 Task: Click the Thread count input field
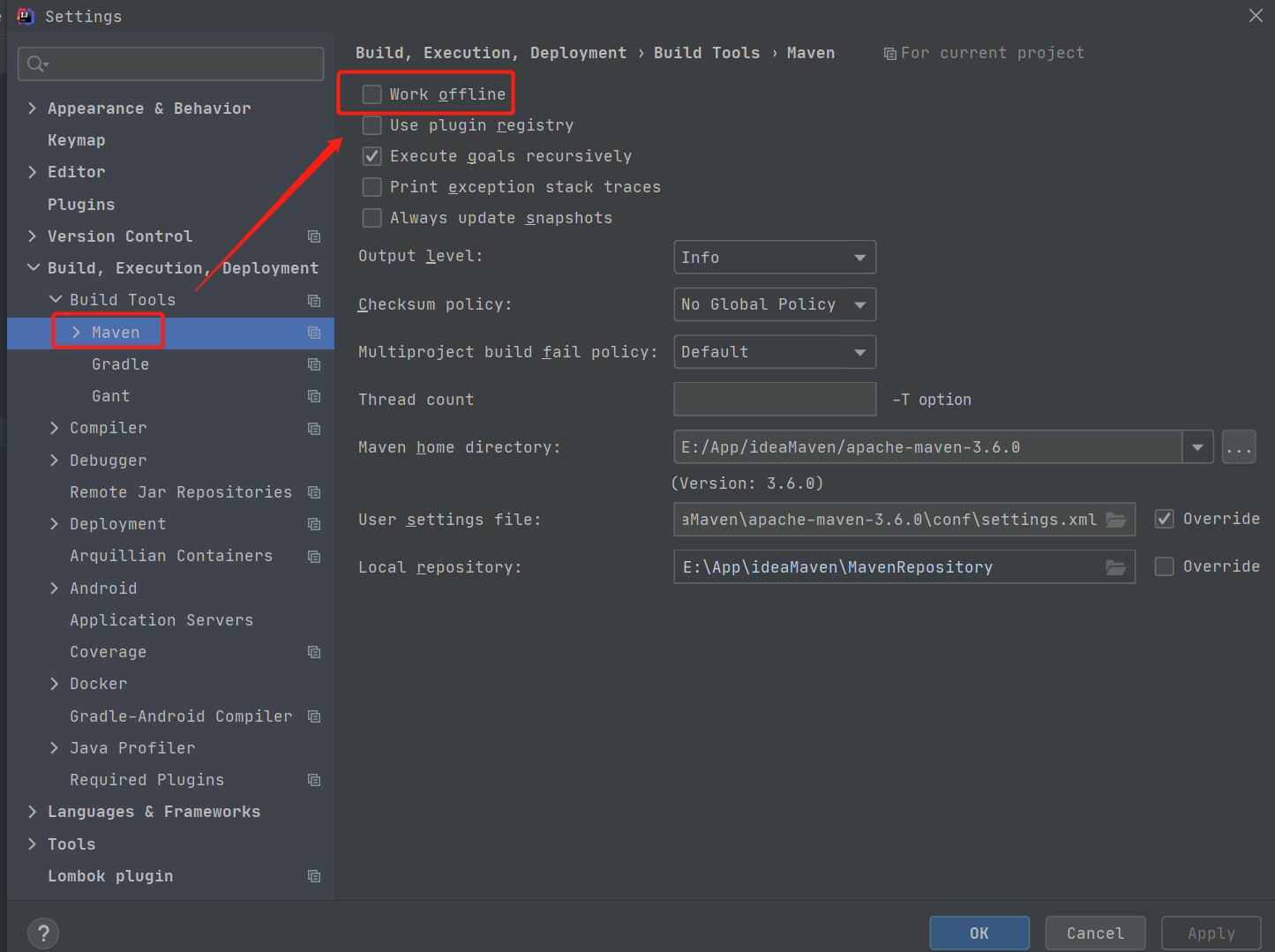tap(775, 399)
